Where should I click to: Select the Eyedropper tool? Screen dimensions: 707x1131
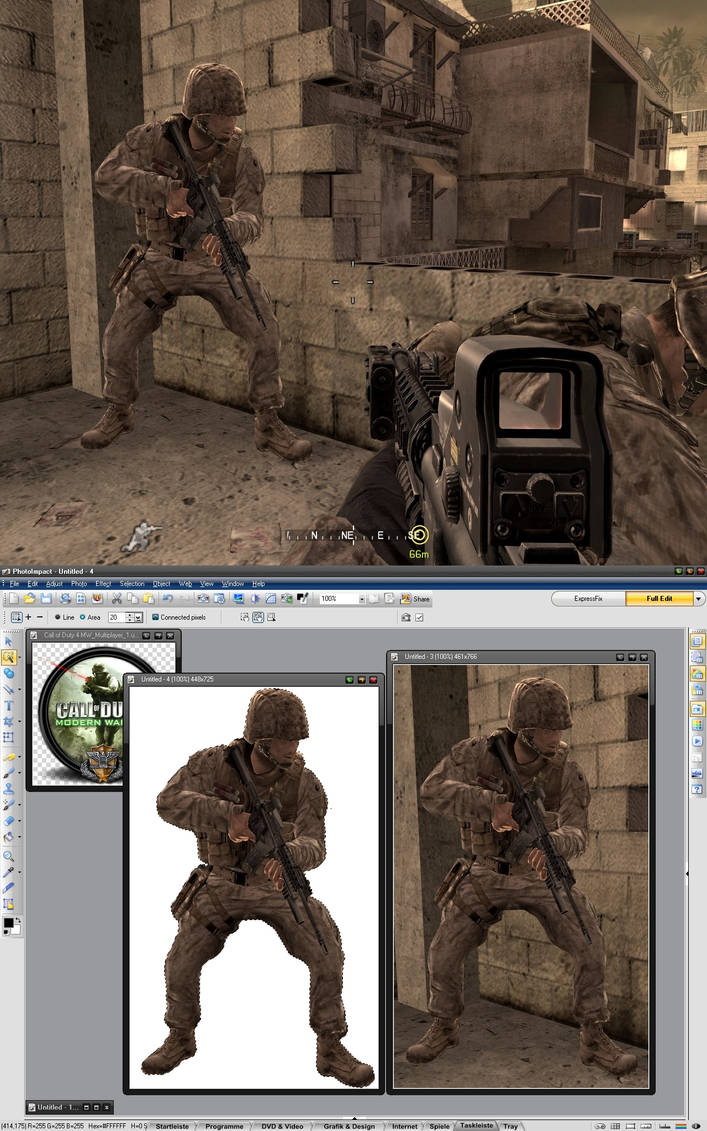point(9,872)
